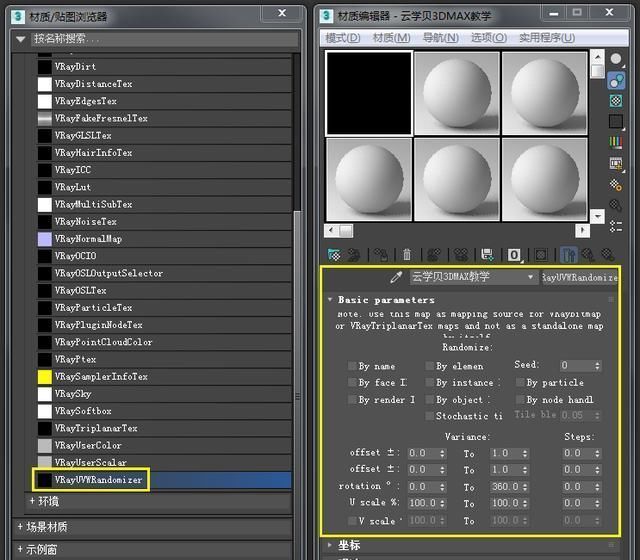
Task: Enable the V scale checkbox
Action: (352, 520)
